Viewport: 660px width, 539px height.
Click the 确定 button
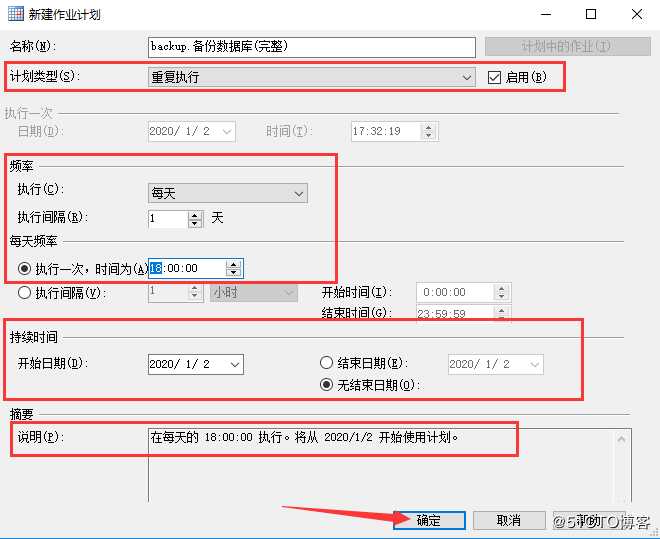coord(429,520)
